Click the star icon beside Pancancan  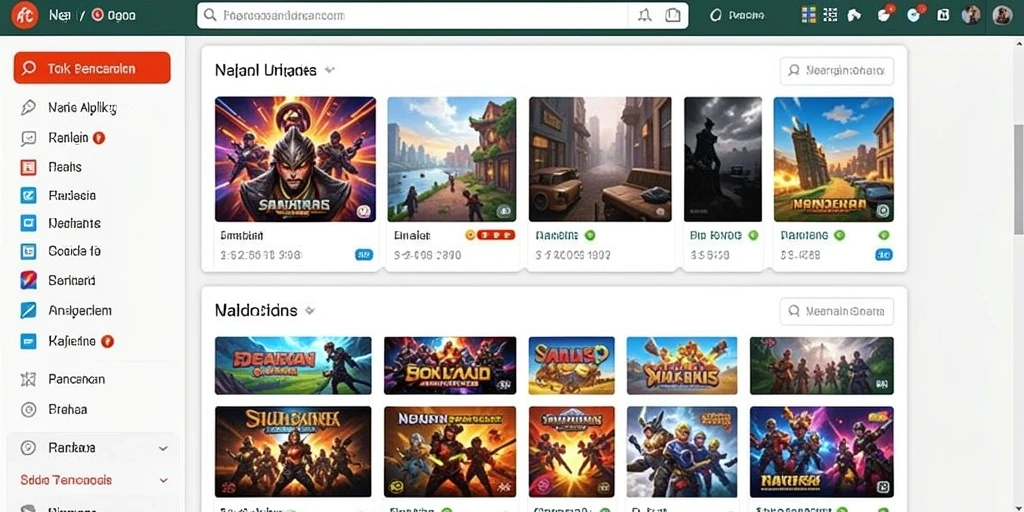pos(28,379)
